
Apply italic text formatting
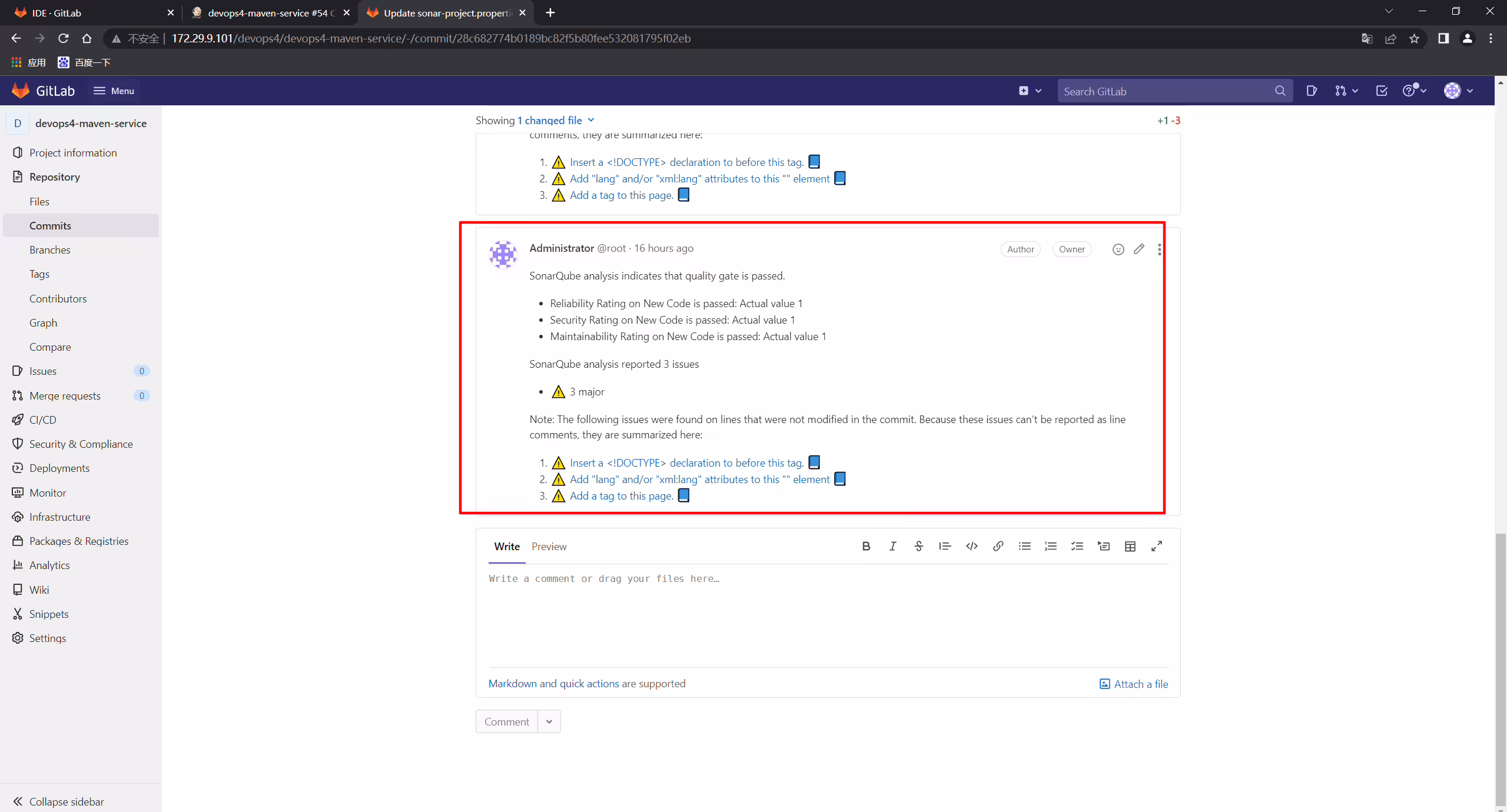[x=892, y=547]
